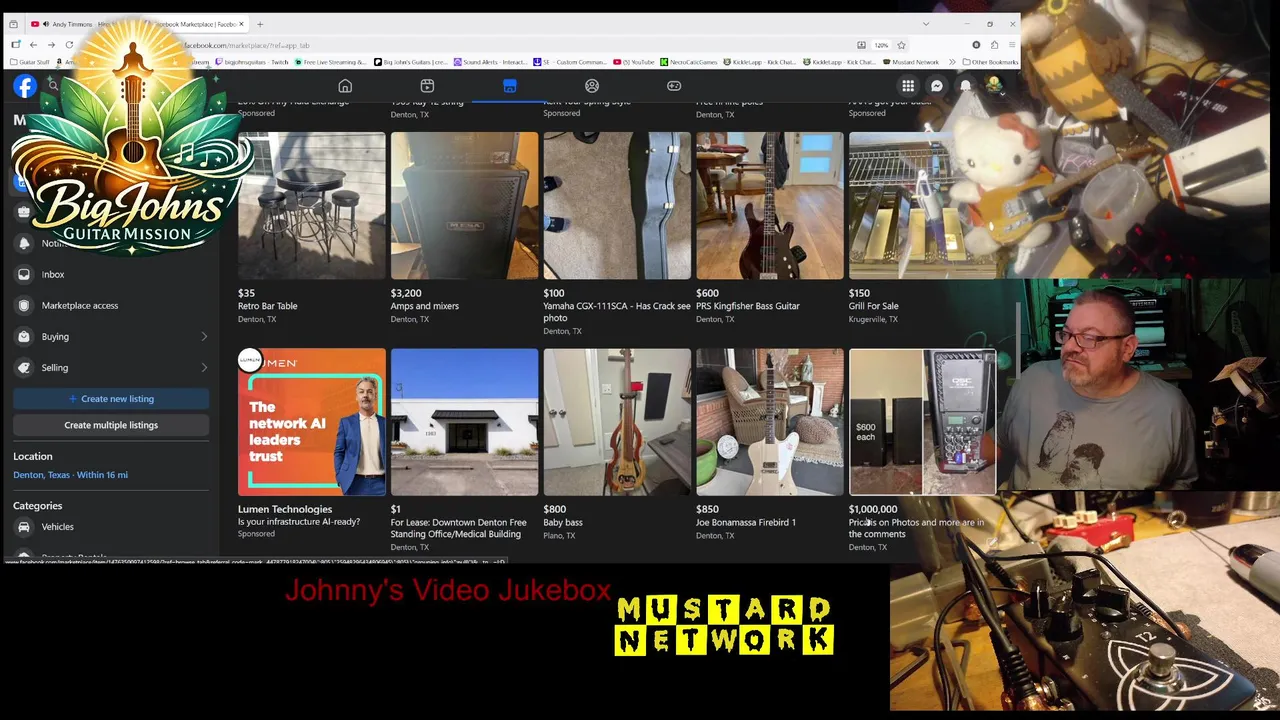Open the PRS Kingfisher Bass Guitar photo

pyautogui.click(x=770, y=206)
